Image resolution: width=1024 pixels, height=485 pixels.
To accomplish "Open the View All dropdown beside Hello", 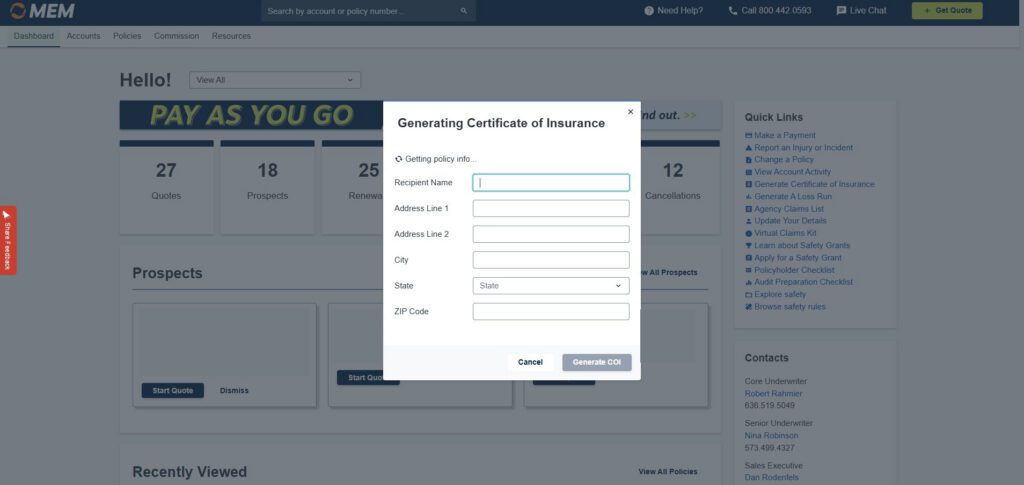I will (275, 80).
